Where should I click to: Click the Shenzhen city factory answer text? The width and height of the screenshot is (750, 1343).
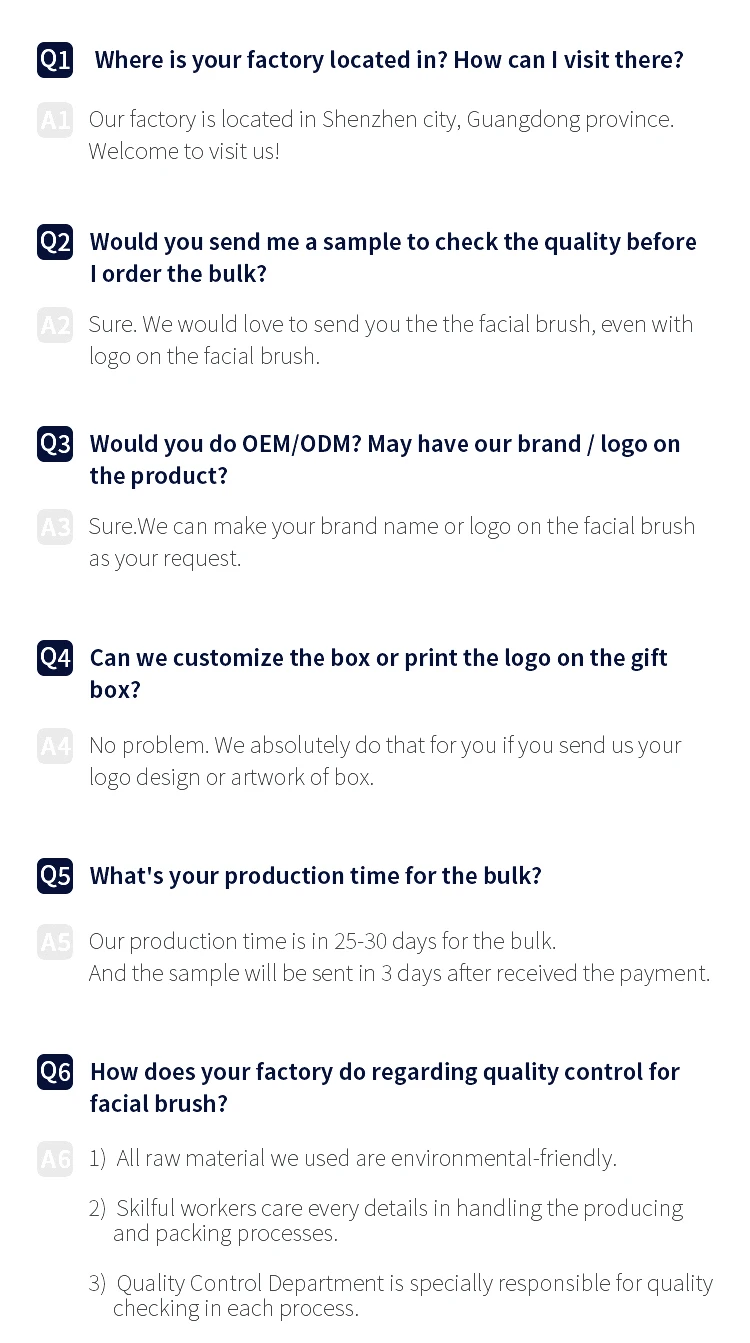[x=381, y=135]
